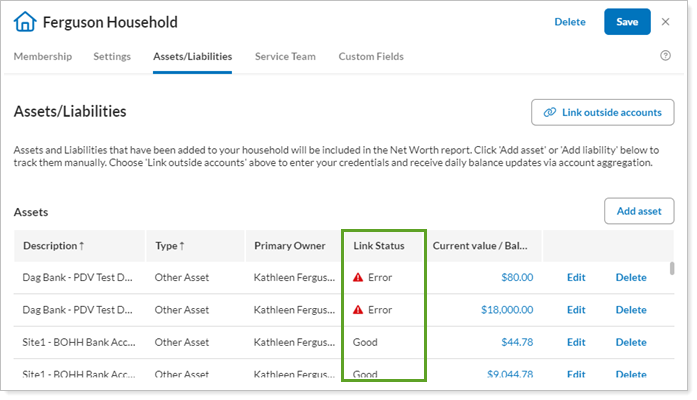The width and height of the screenshot is (697, 400).
Task: Delete the Ferguson Household
Action: click(x=570, y=22)
